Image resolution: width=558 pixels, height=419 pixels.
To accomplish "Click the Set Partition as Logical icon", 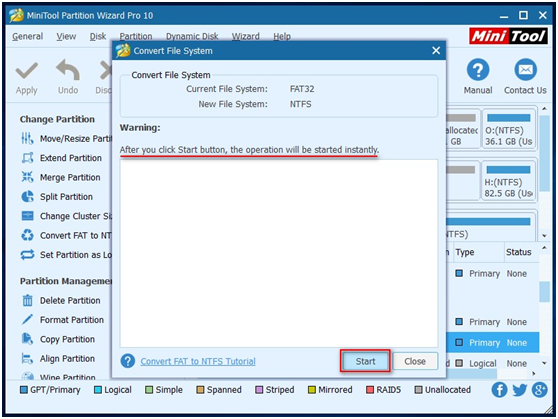I will point(27,255).
